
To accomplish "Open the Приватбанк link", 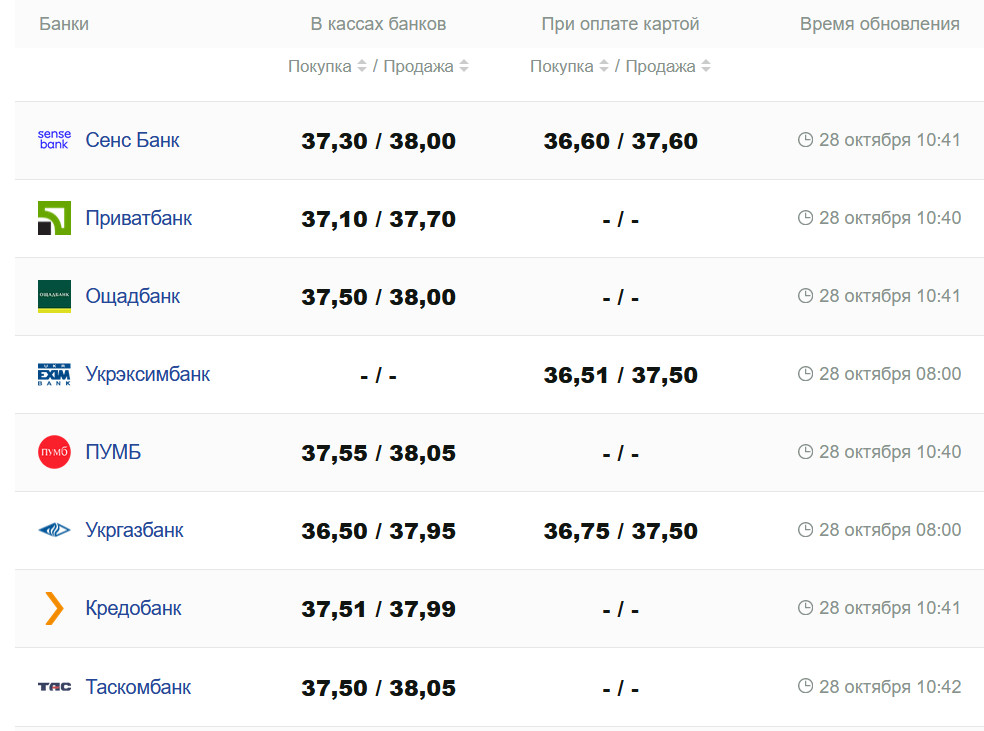I will [139, 218].
